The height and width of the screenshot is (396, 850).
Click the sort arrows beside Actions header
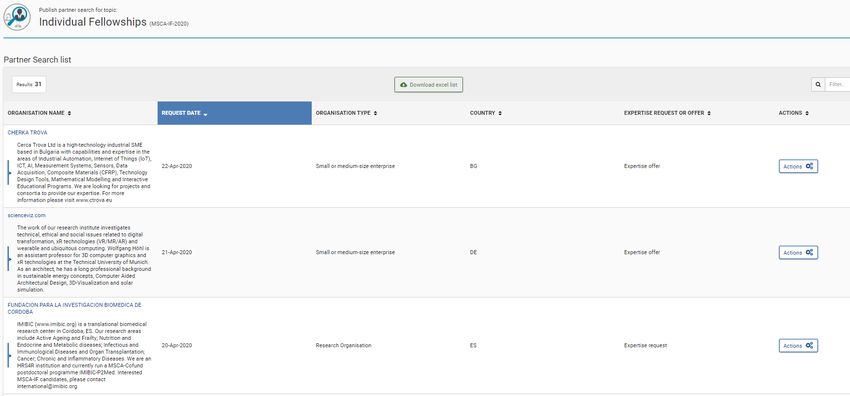click(x=807, y=113)
